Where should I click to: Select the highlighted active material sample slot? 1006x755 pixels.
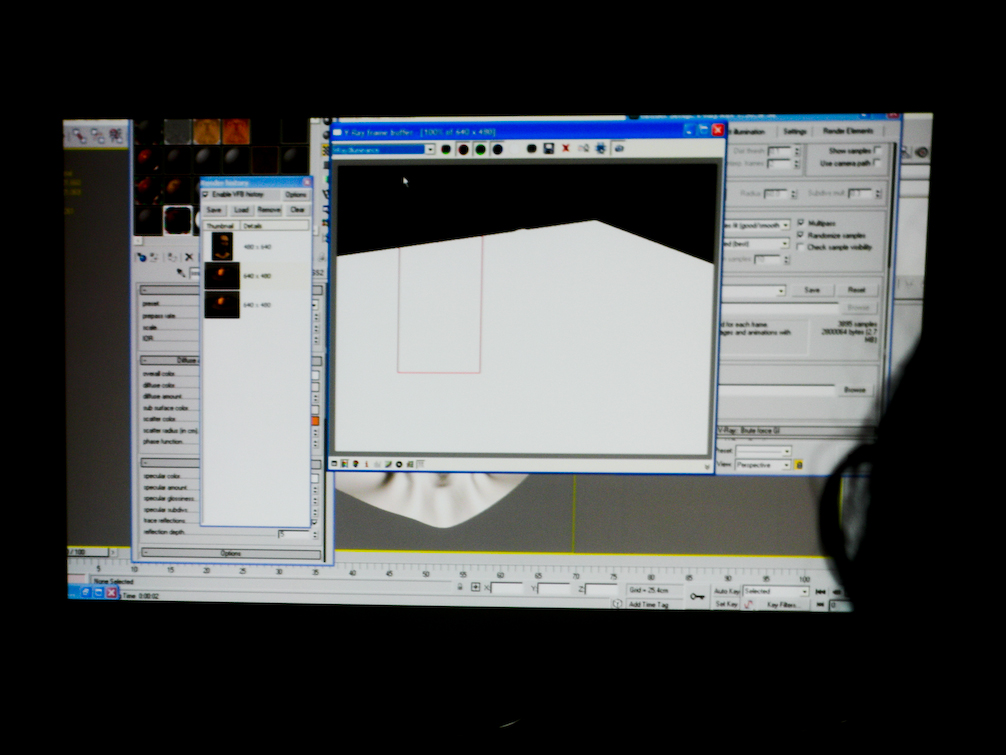[177, 219]
